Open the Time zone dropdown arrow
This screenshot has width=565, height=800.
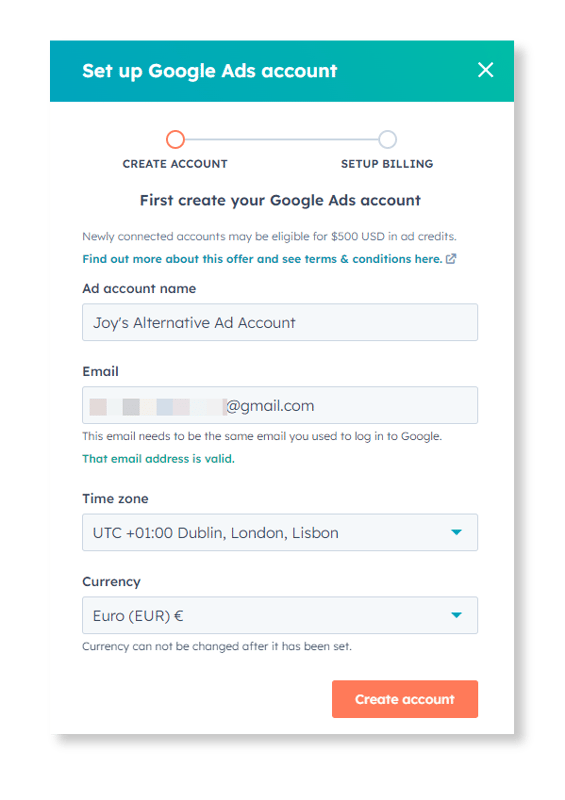(456, 532)
